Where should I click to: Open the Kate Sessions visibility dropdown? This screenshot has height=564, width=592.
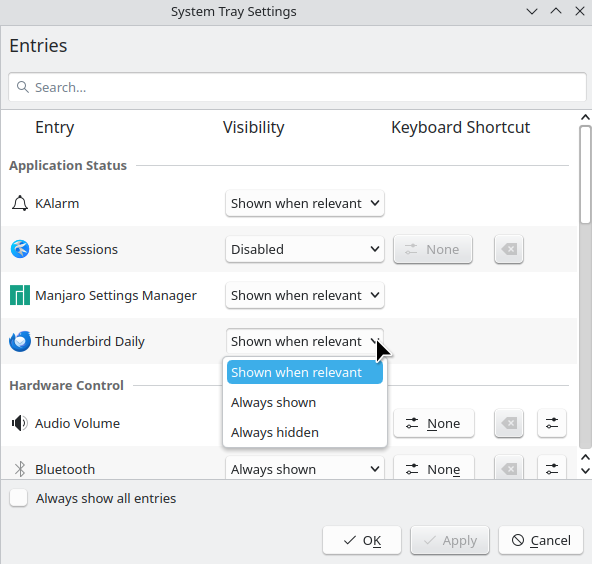tap(305, 249)
